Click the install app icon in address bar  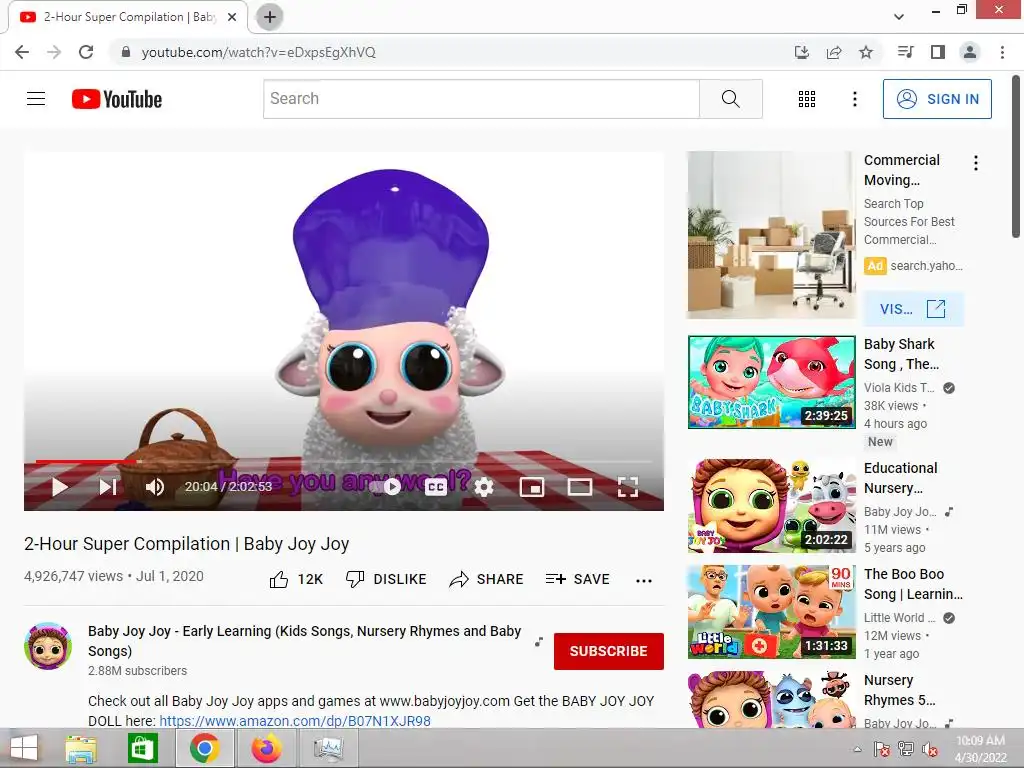click(801, 52)
